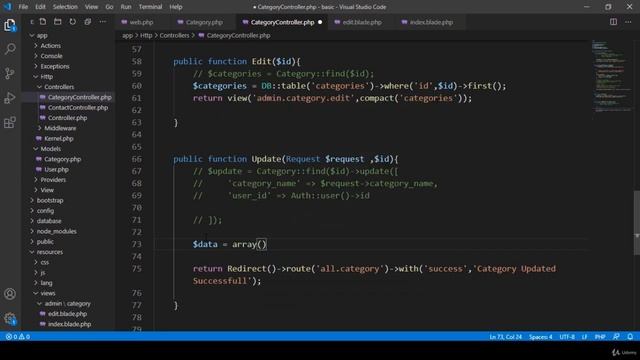Open the Help menu
The height and width of the screenshot is (360, 640).
[x=176, y=7]
